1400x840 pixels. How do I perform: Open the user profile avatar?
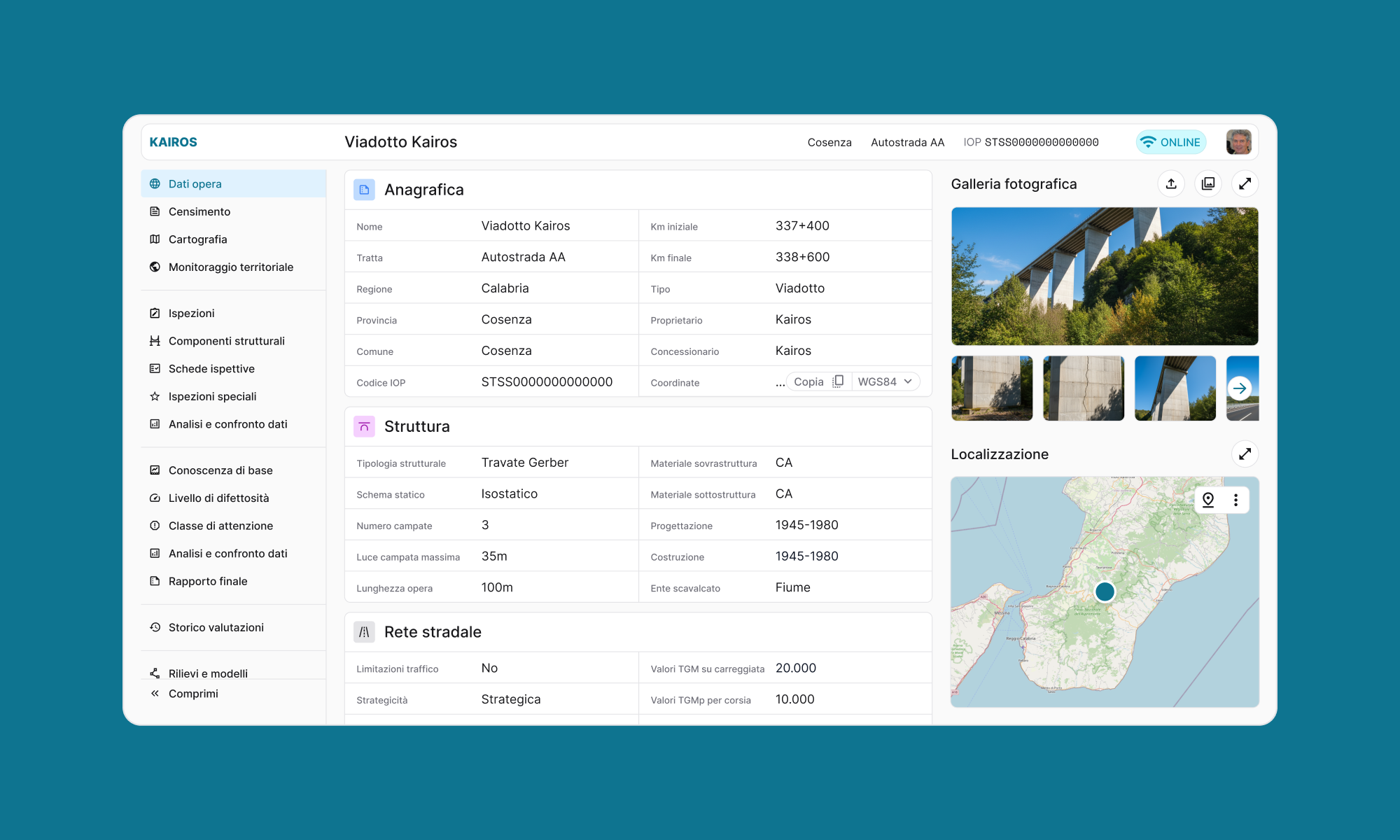tap(1238, 142)
